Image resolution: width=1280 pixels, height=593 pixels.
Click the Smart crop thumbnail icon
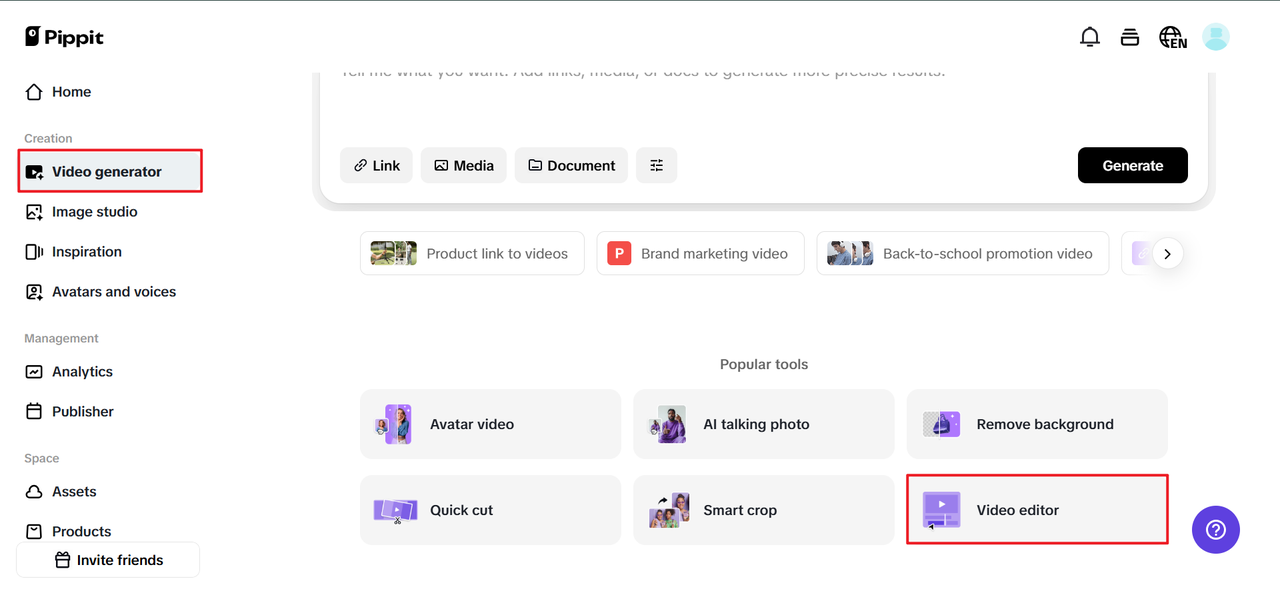pos(668,510)
